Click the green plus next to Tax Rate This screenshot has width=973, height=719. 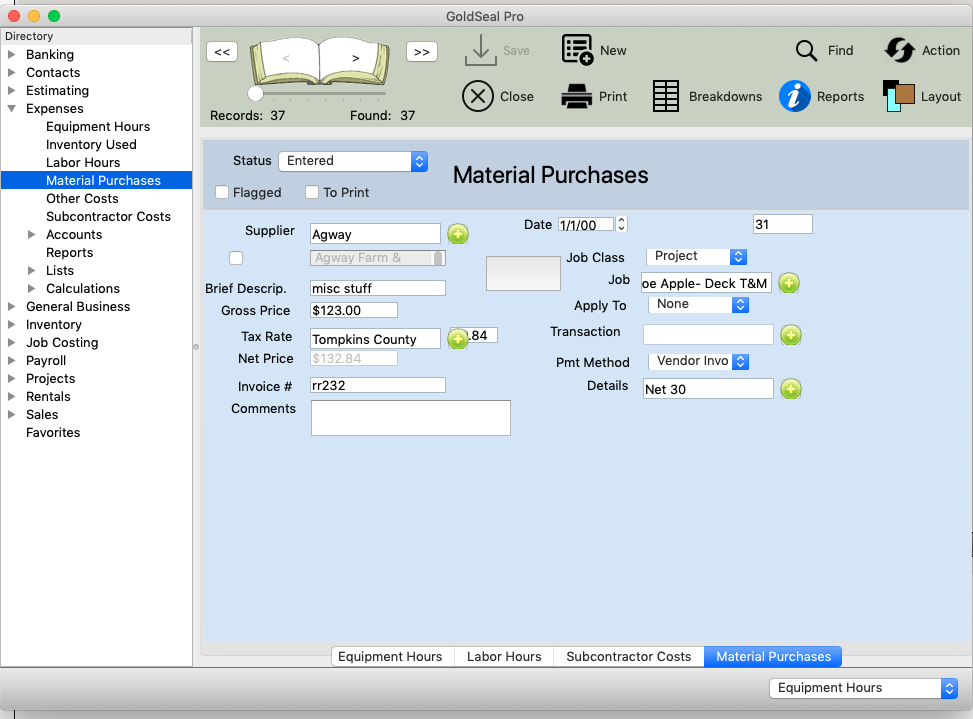click(x=458, y=339)
